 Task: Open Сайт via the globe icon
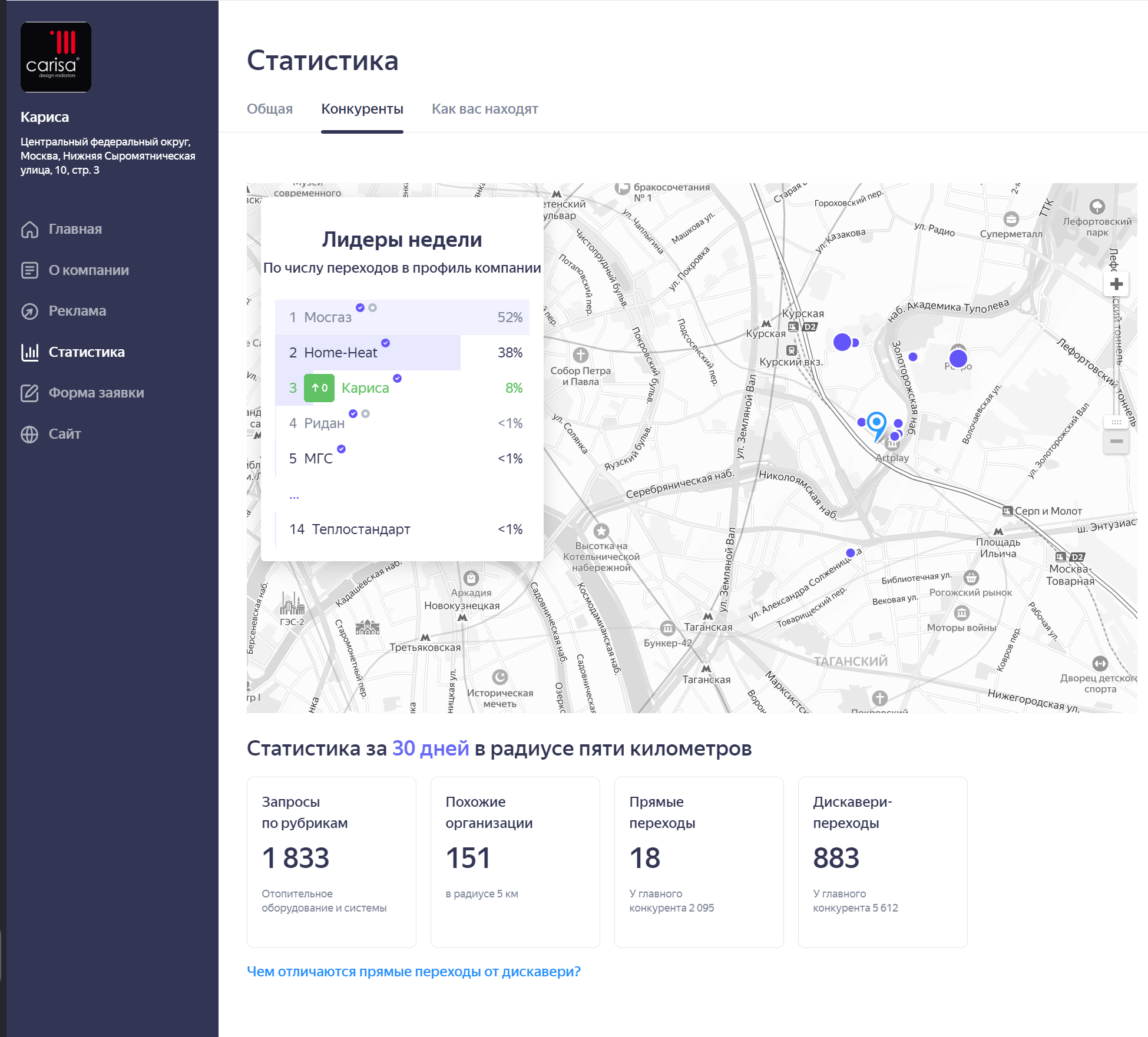point(29,434)
